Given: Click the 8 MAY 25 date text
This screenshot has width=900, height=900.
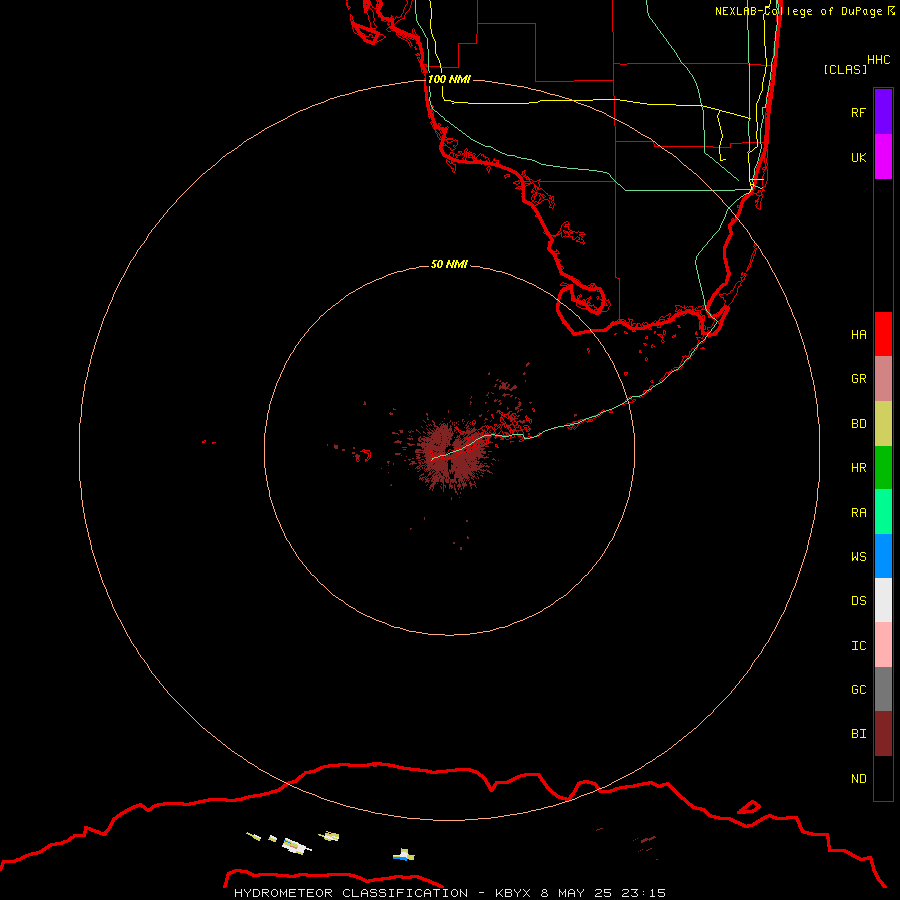Looking at the screenshot, I should tap(577, 893).
